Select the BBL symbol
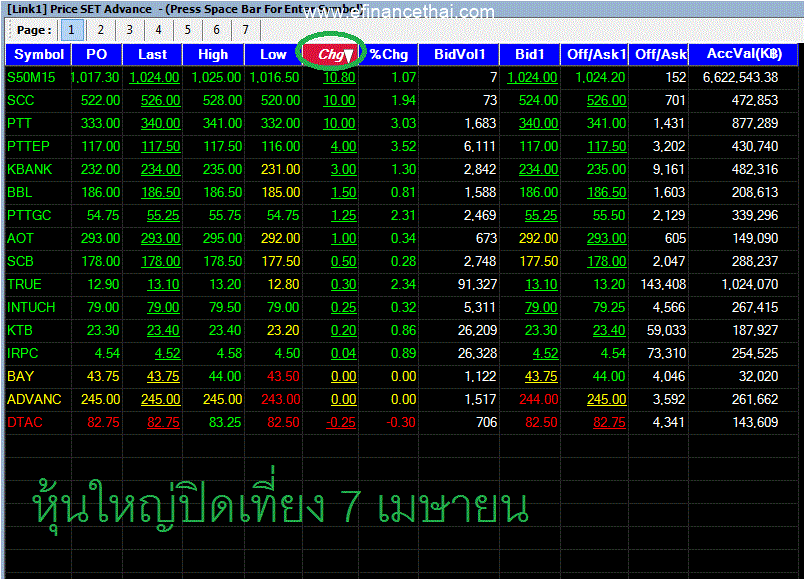804x579 pixels. tap(19, 192)
